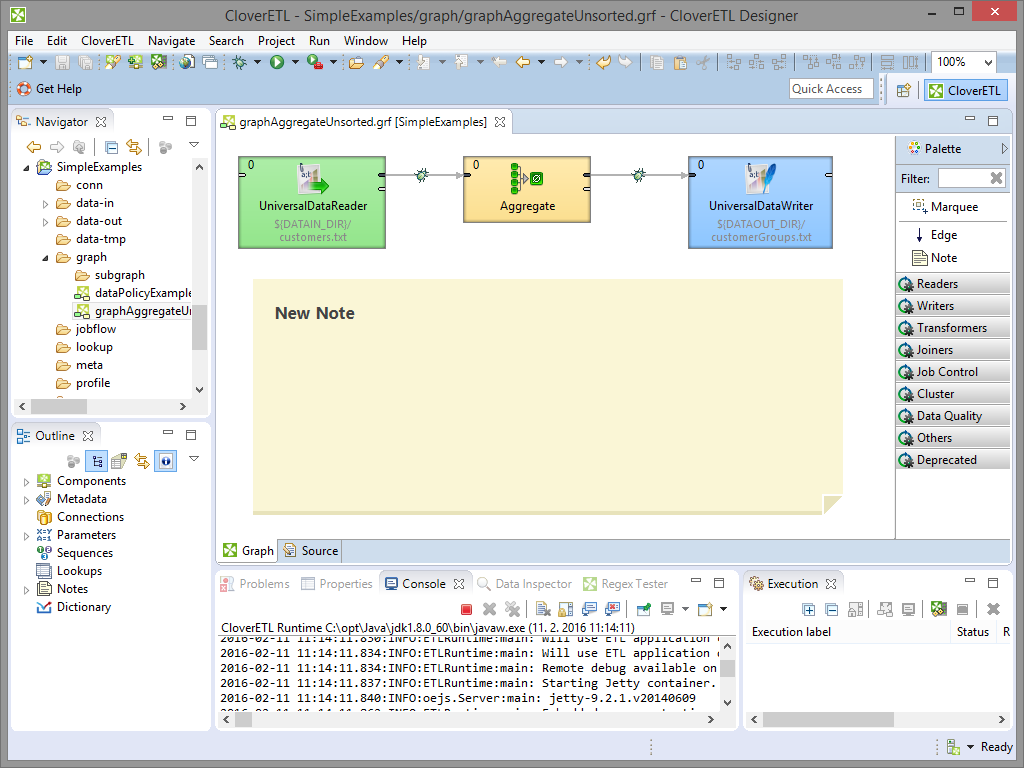Image resolution: width=1024 pixels, height=768 pixels.
Task: Switch to the CloverETL perspective button
Action: 964,90
